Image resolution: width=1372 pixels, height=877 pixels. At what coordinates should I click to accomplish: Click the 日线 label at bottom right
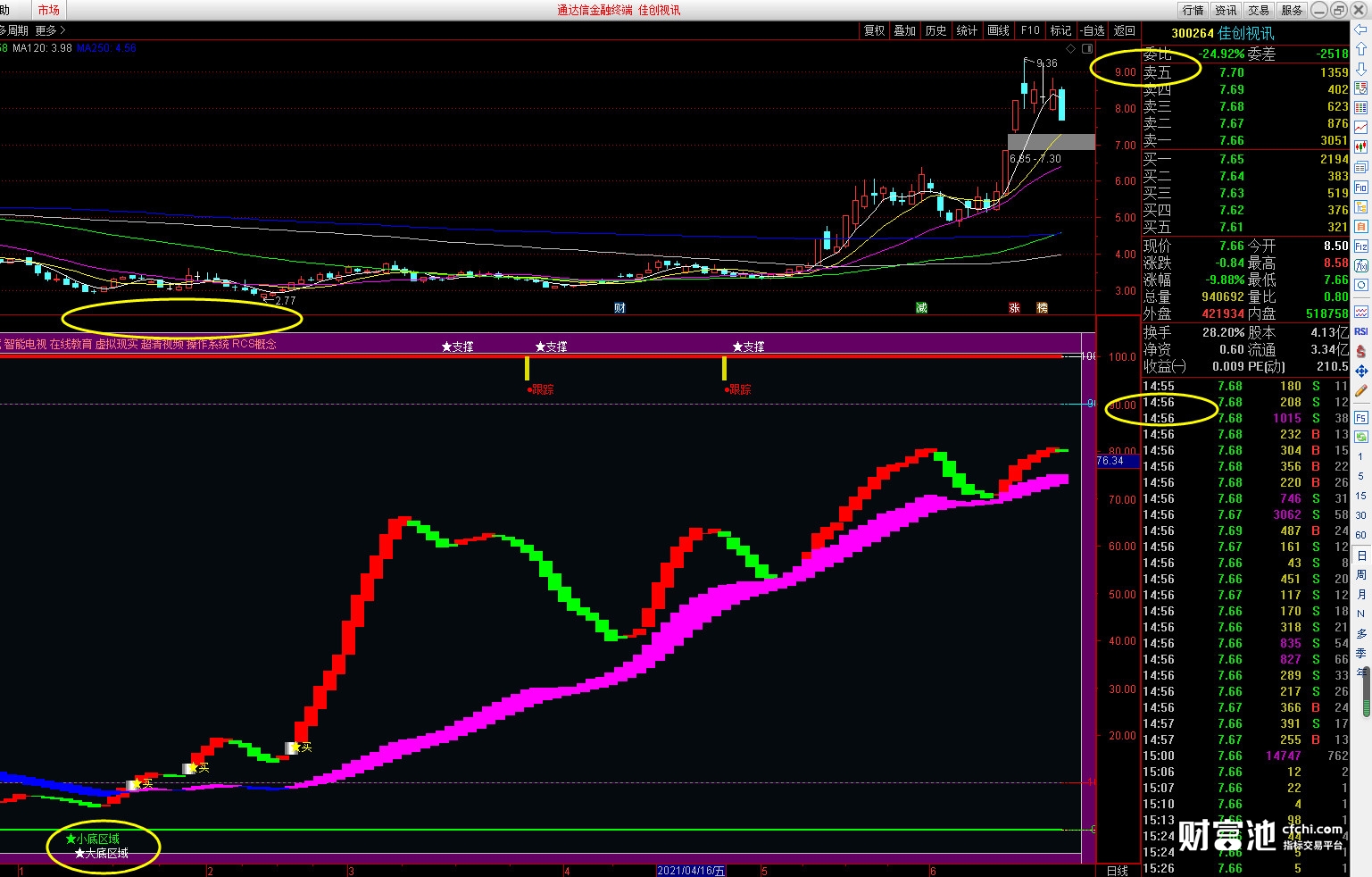click(x=1117, y=871)
